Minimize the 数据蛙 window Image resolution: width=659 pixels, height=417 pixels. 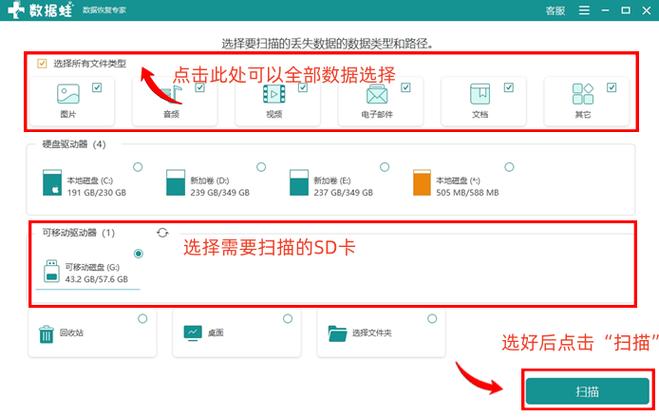point(605,11)
